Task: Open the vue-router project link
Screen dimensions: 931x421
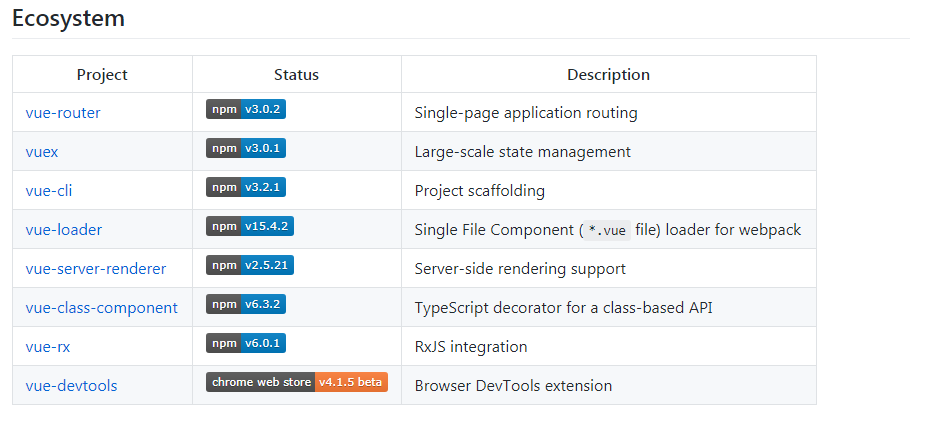Action: pyautogui.click(x=63, y=112)
